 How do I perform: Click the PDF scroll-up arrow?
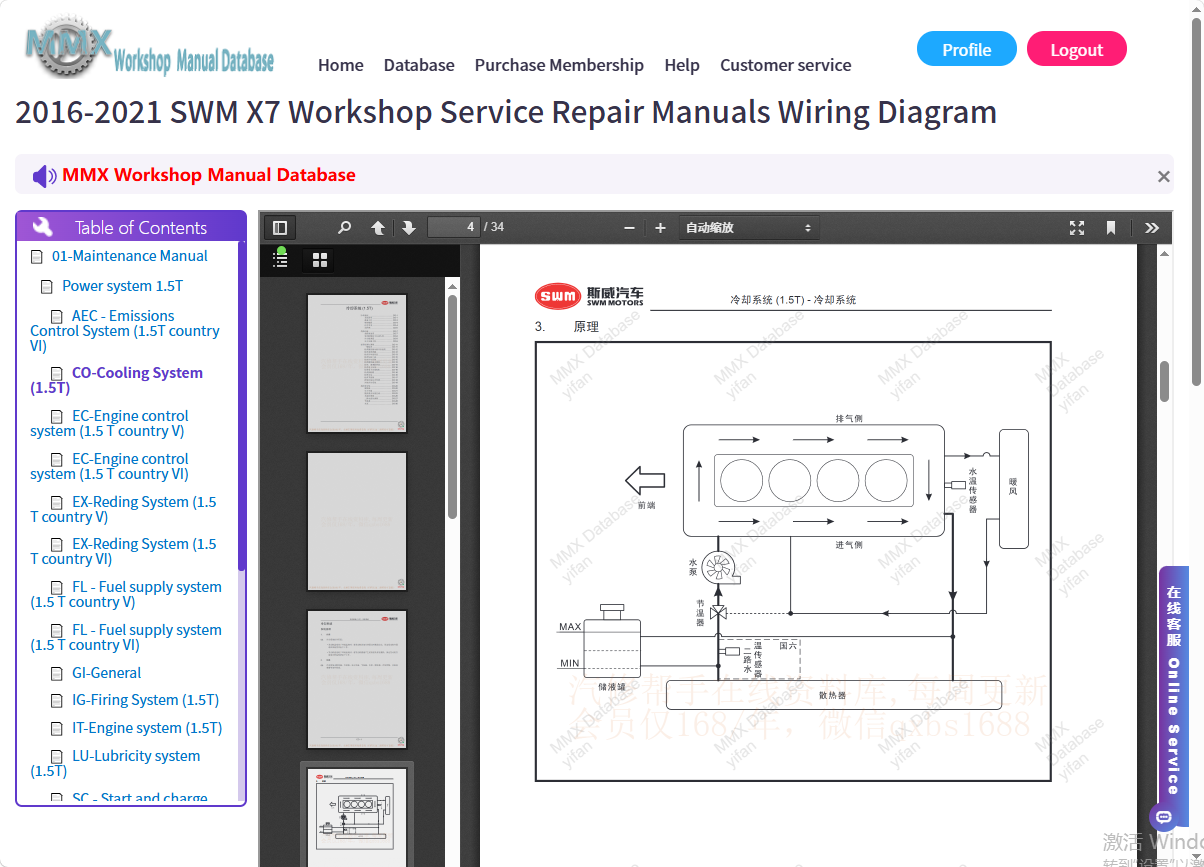tap(1164, 255)
